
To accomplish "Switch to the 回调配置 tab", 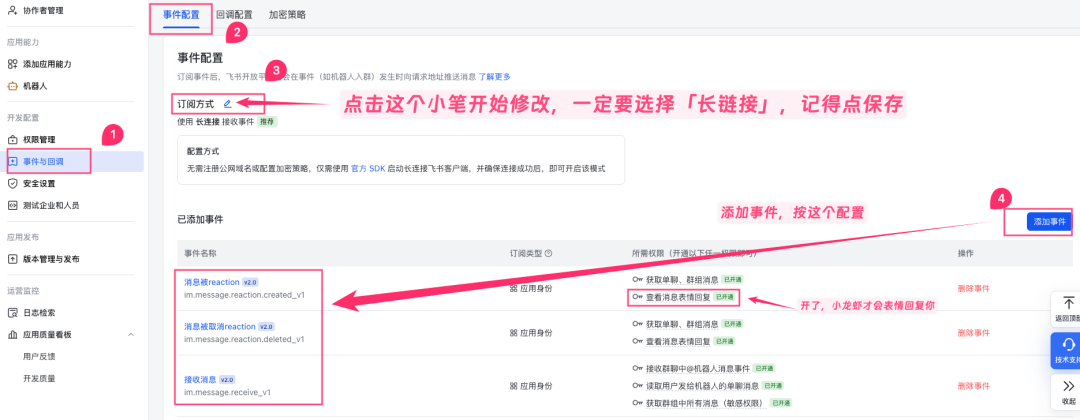I will (x=234, y=15).
